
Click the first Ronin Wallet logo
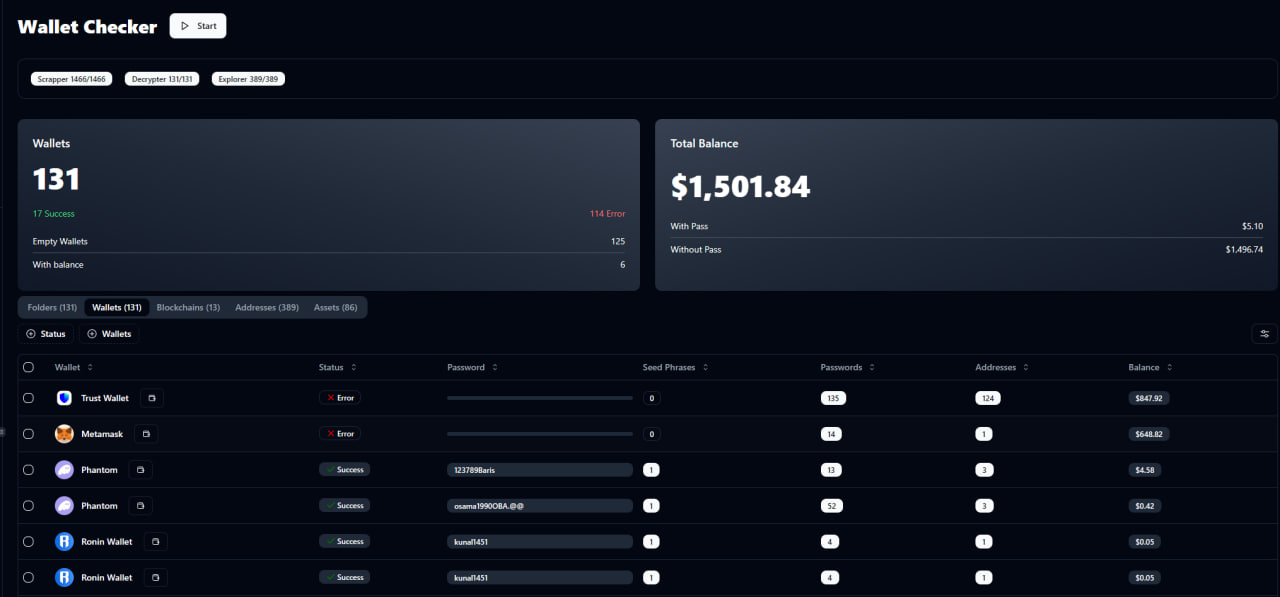point(64,542)
